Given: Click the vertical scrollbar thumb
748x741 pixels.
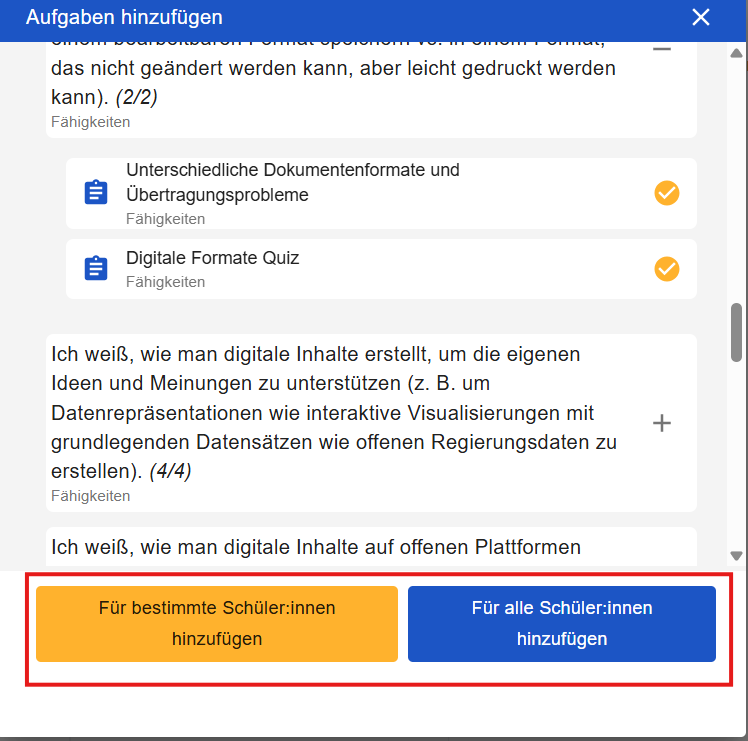Looking at the screenshot, I should pos(737,331).
